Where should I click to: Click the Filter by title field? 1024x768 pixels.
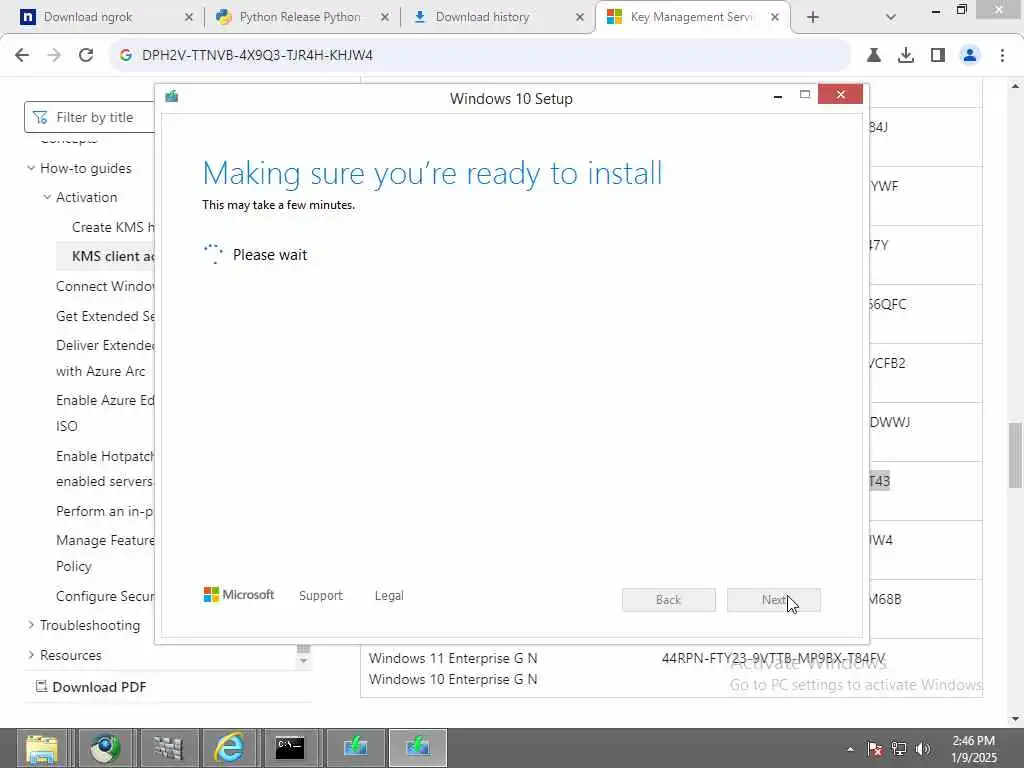(x=89, y=118)
